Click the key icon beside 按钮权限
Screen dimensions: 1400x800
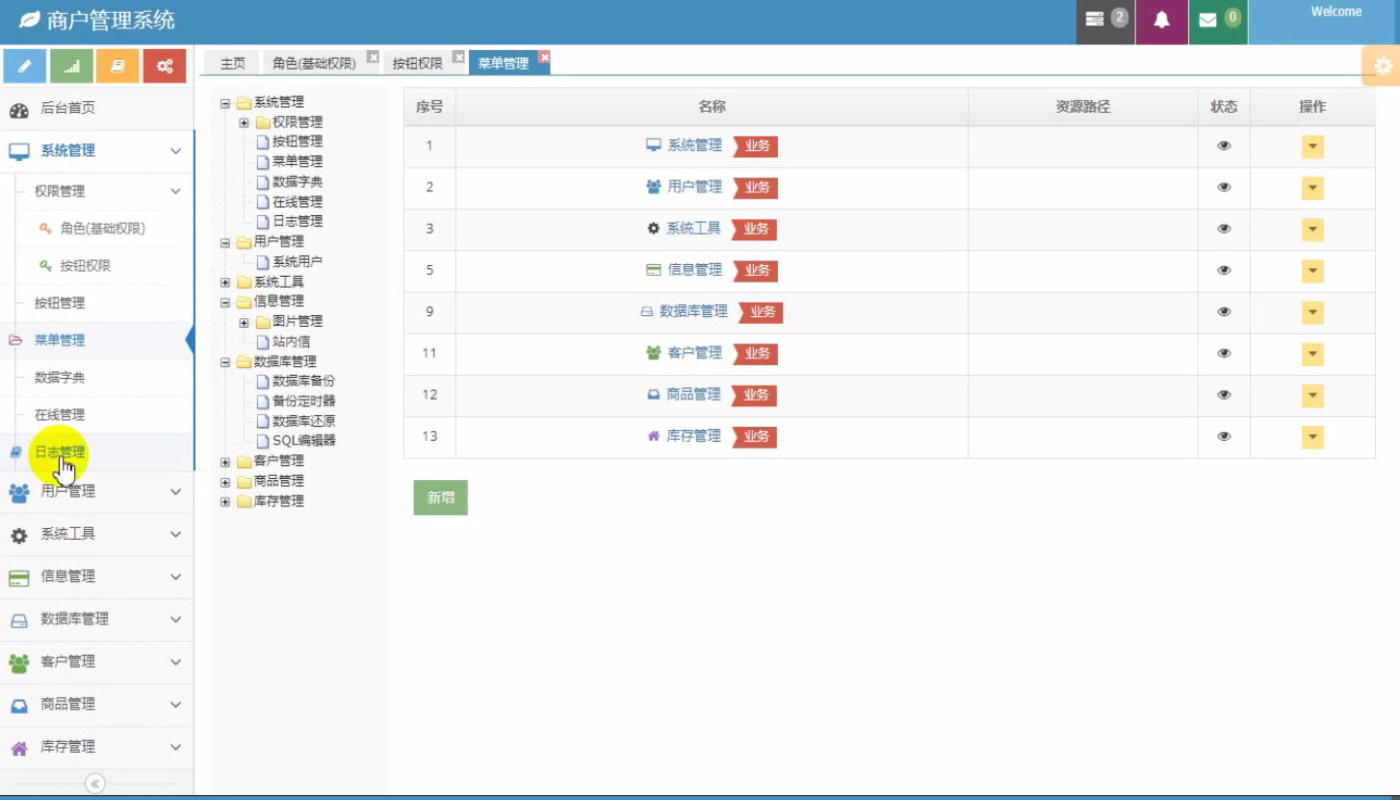pyautogui.click(x=45, y=265)
